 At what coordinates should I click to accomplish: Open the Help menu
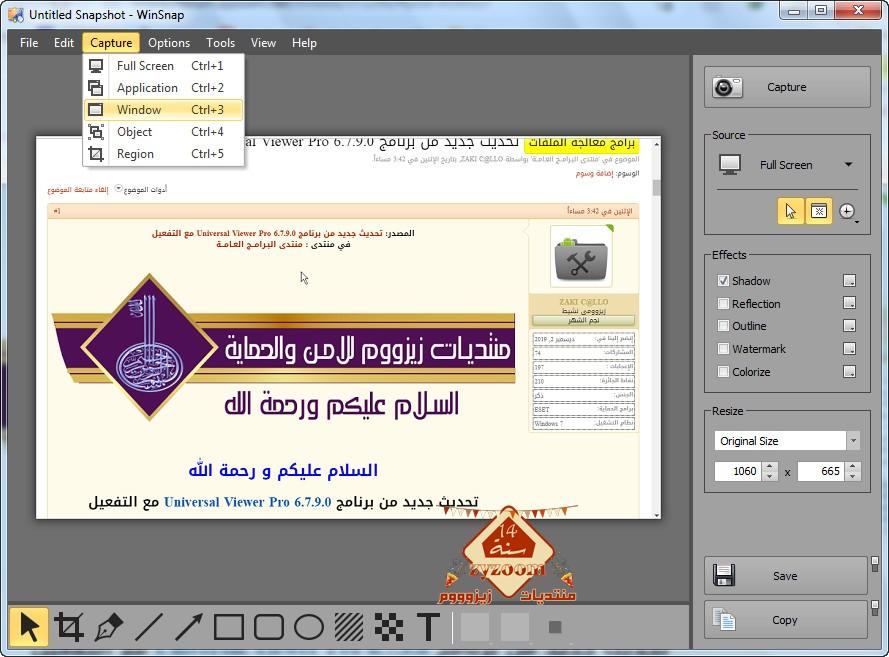tap(304, 43)
